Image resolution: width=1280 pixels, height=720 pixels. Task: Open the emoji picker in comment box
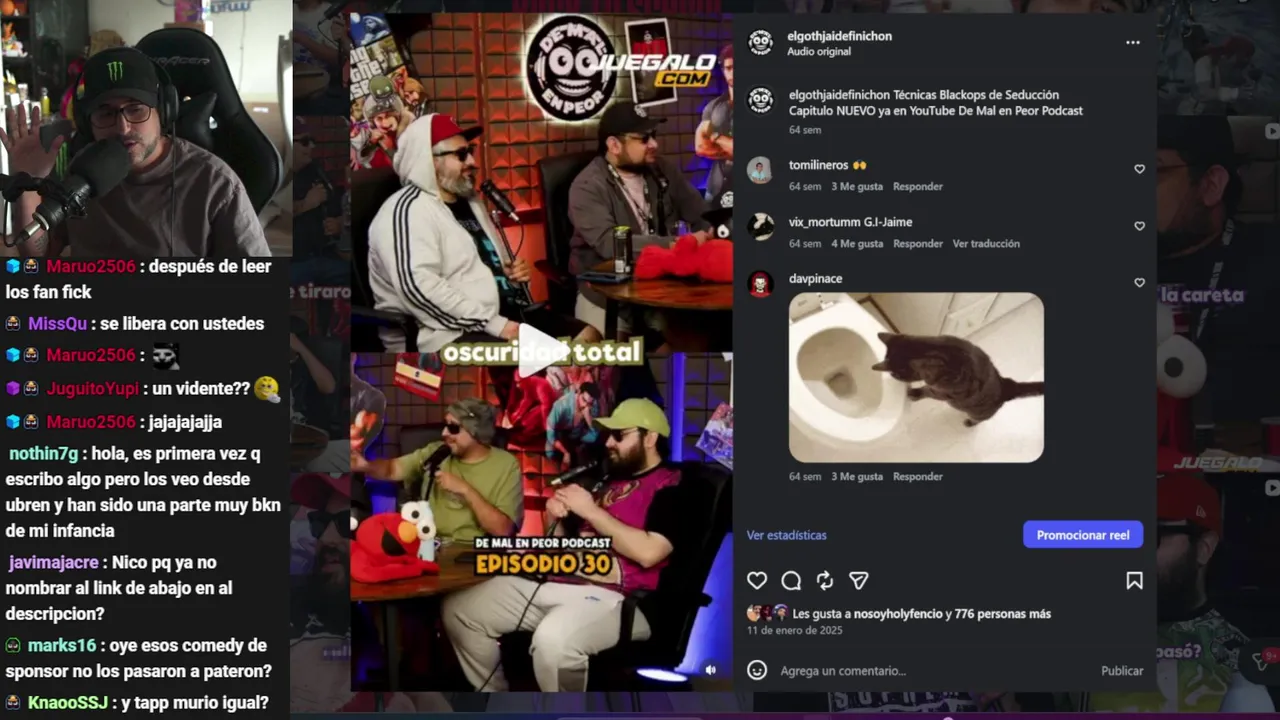pos(757,670)
